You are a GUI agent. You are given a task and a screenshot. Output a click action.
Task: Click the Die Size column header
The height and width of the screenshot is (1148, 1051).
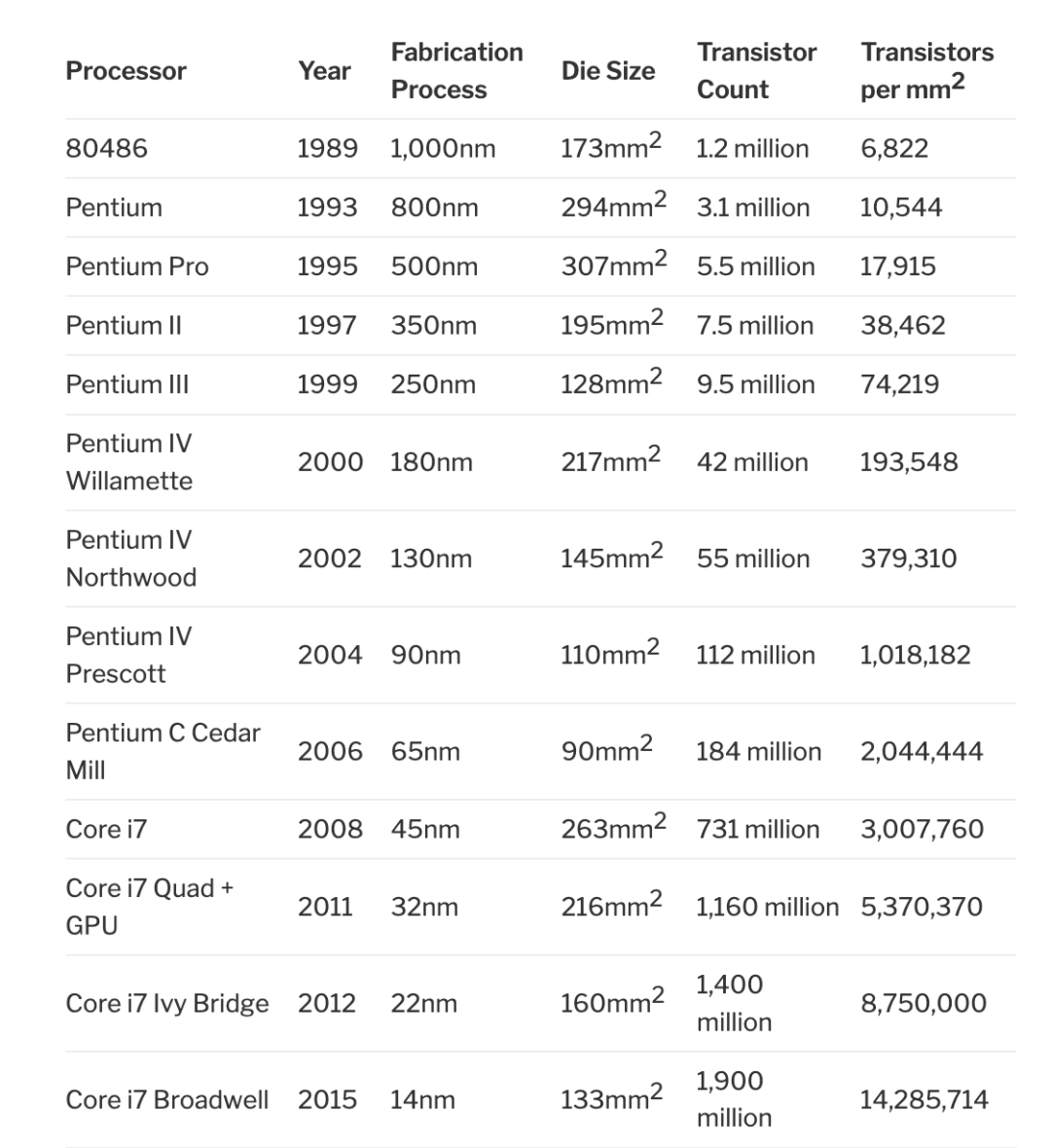(x=608, y=71)
